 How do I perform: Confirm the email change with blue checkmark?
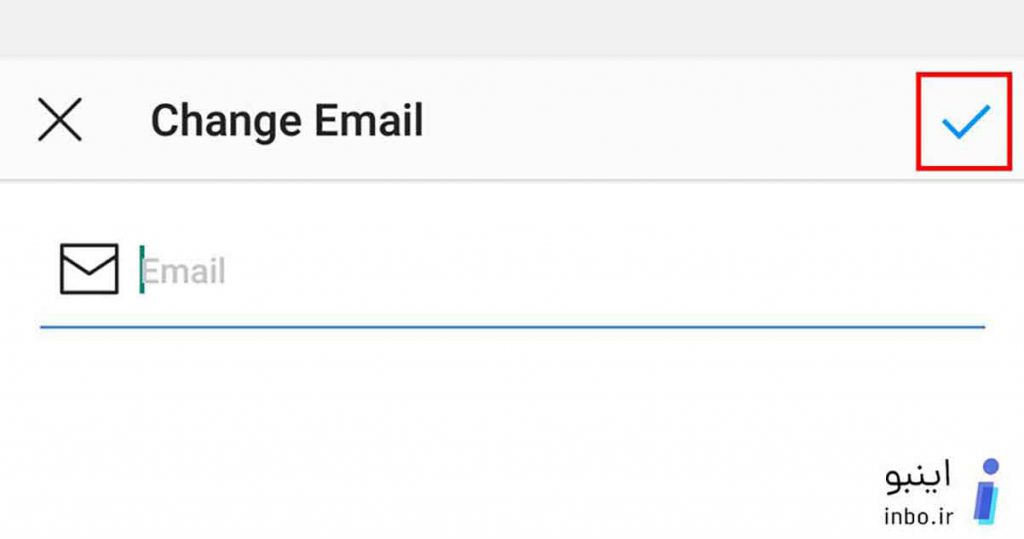point(965,122)
